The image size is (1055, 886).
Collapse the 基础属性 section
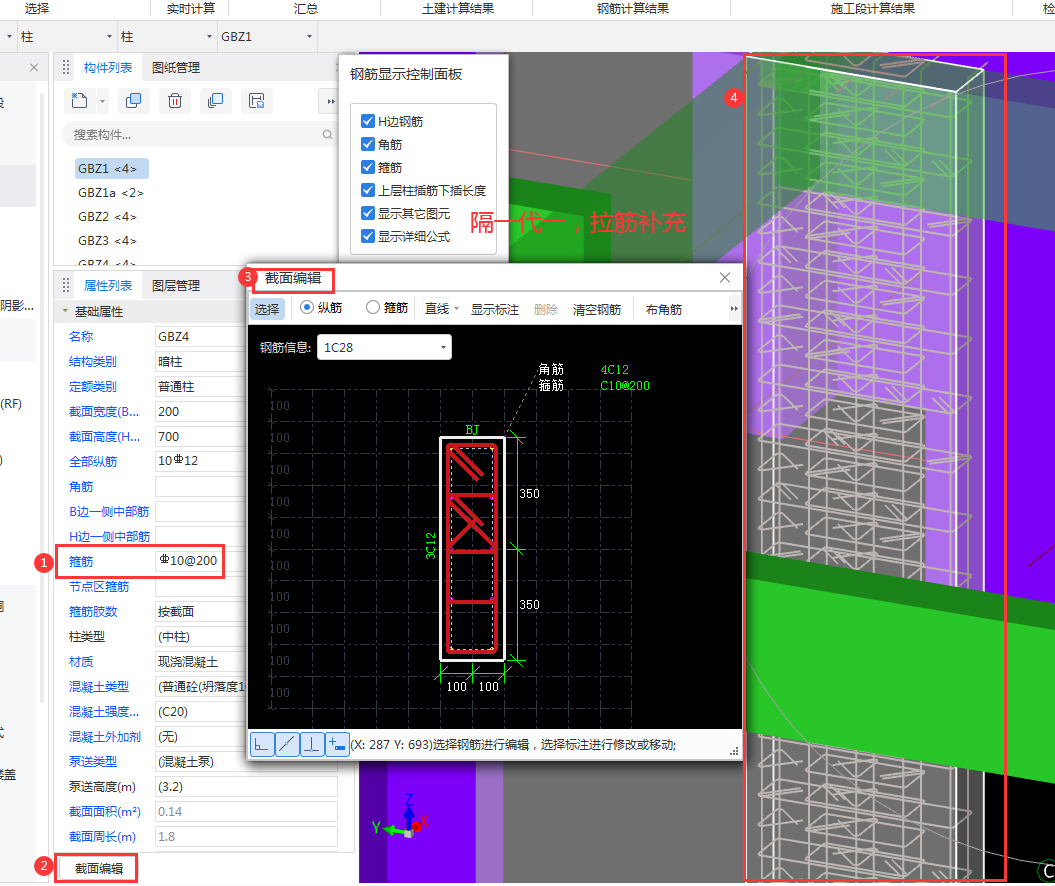pos(65,311)
